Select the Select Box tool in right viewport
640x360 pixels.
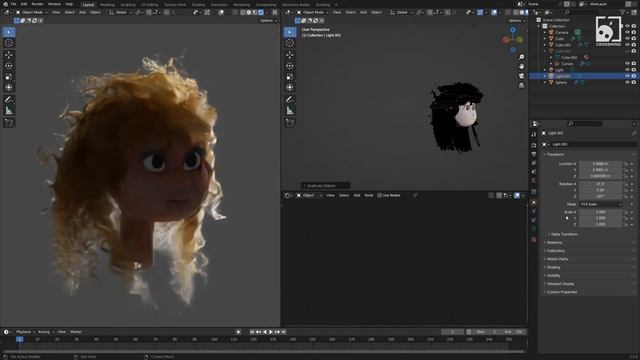tap(290, 32)
